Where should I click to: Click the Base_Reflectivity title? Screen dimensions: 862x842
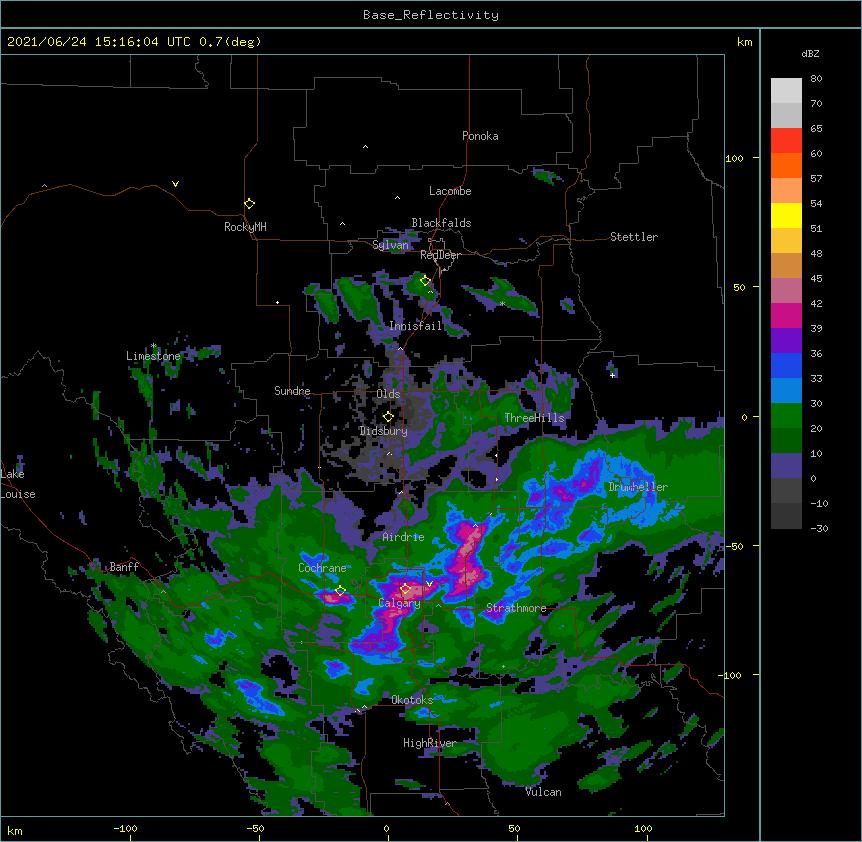[431, 15]
